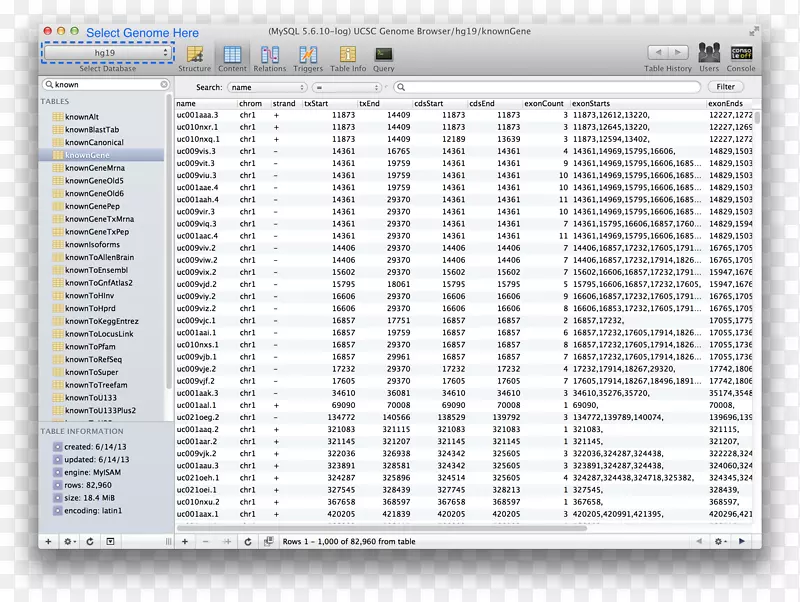Select the knownCanonical table in the list
The height and width of the screenshot is (602, 800).
tap(94, 143)
